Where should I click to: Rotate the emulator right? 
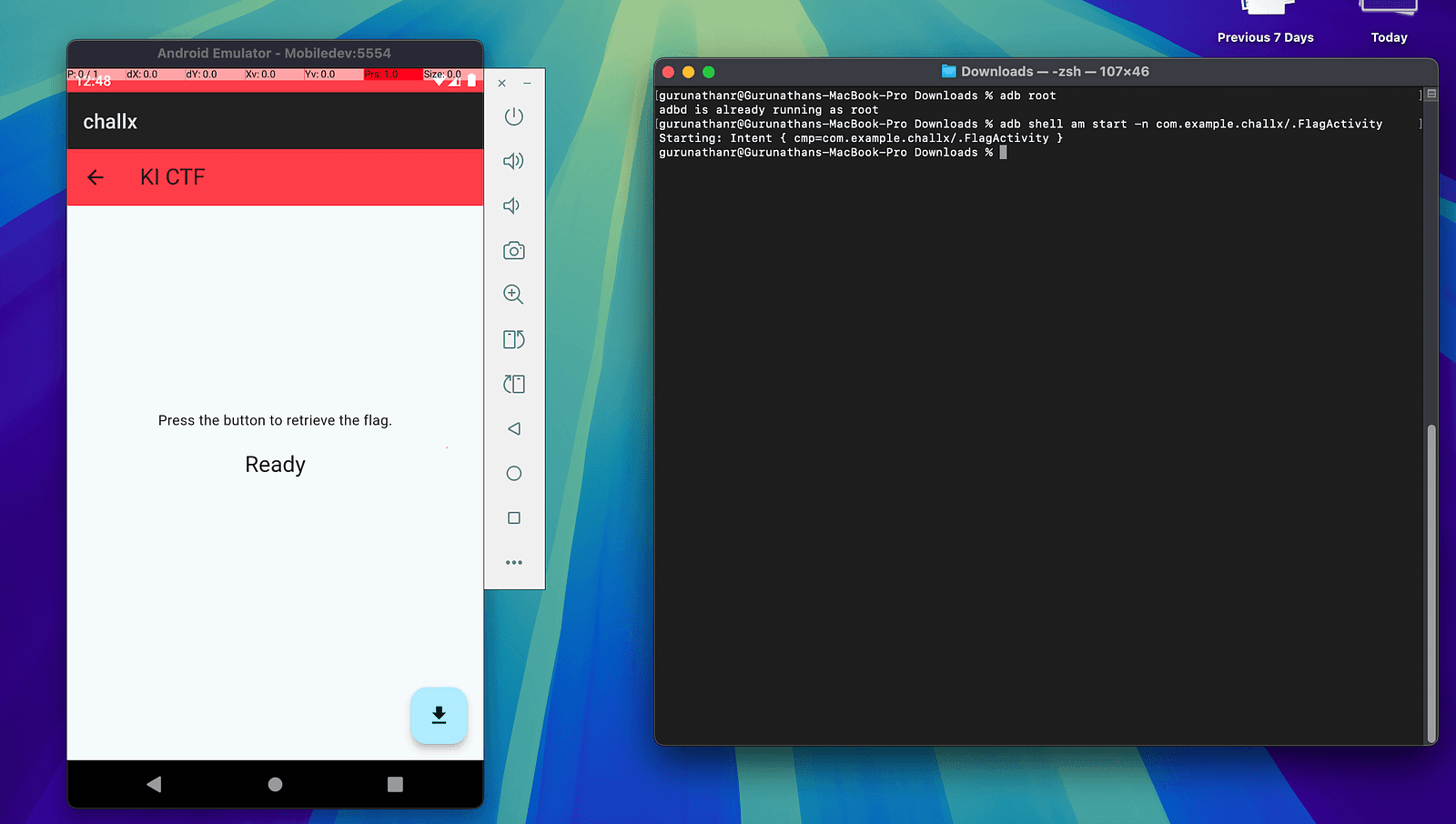tap(513, 339)
